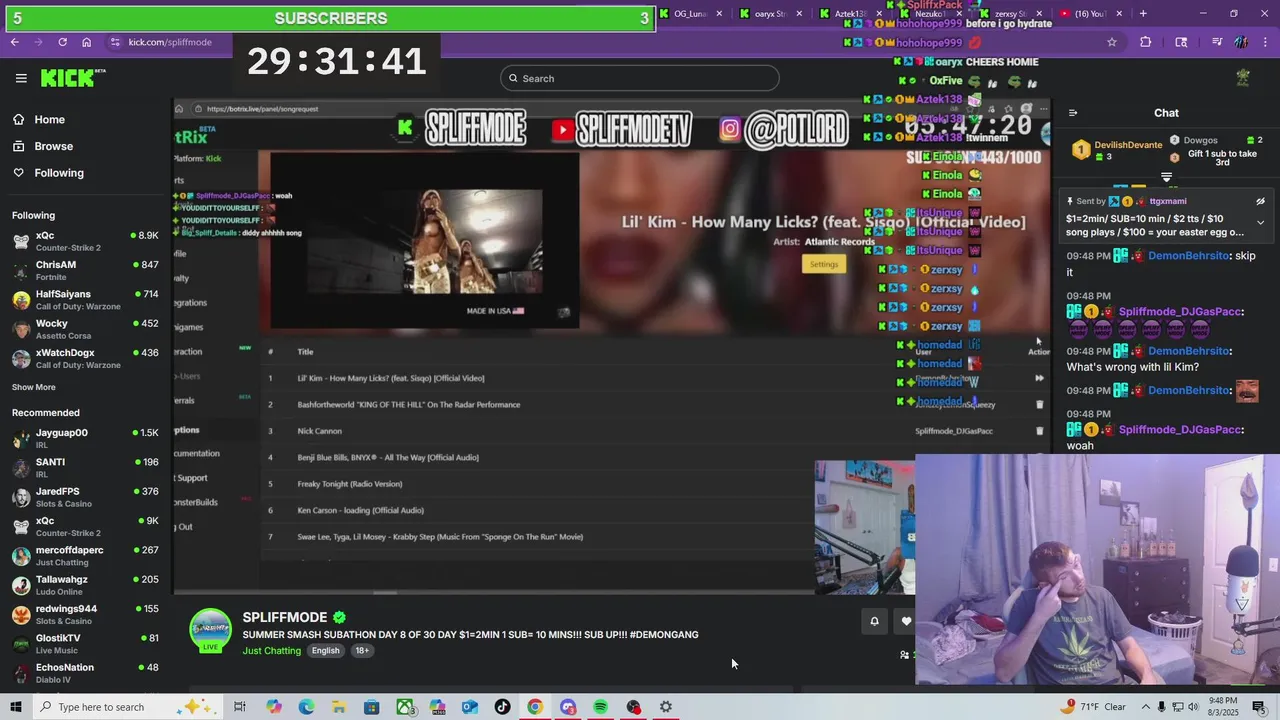Screen dimensions: 1280x720
Task: Open TikTok from the taskbar
Action: point(502,707)
